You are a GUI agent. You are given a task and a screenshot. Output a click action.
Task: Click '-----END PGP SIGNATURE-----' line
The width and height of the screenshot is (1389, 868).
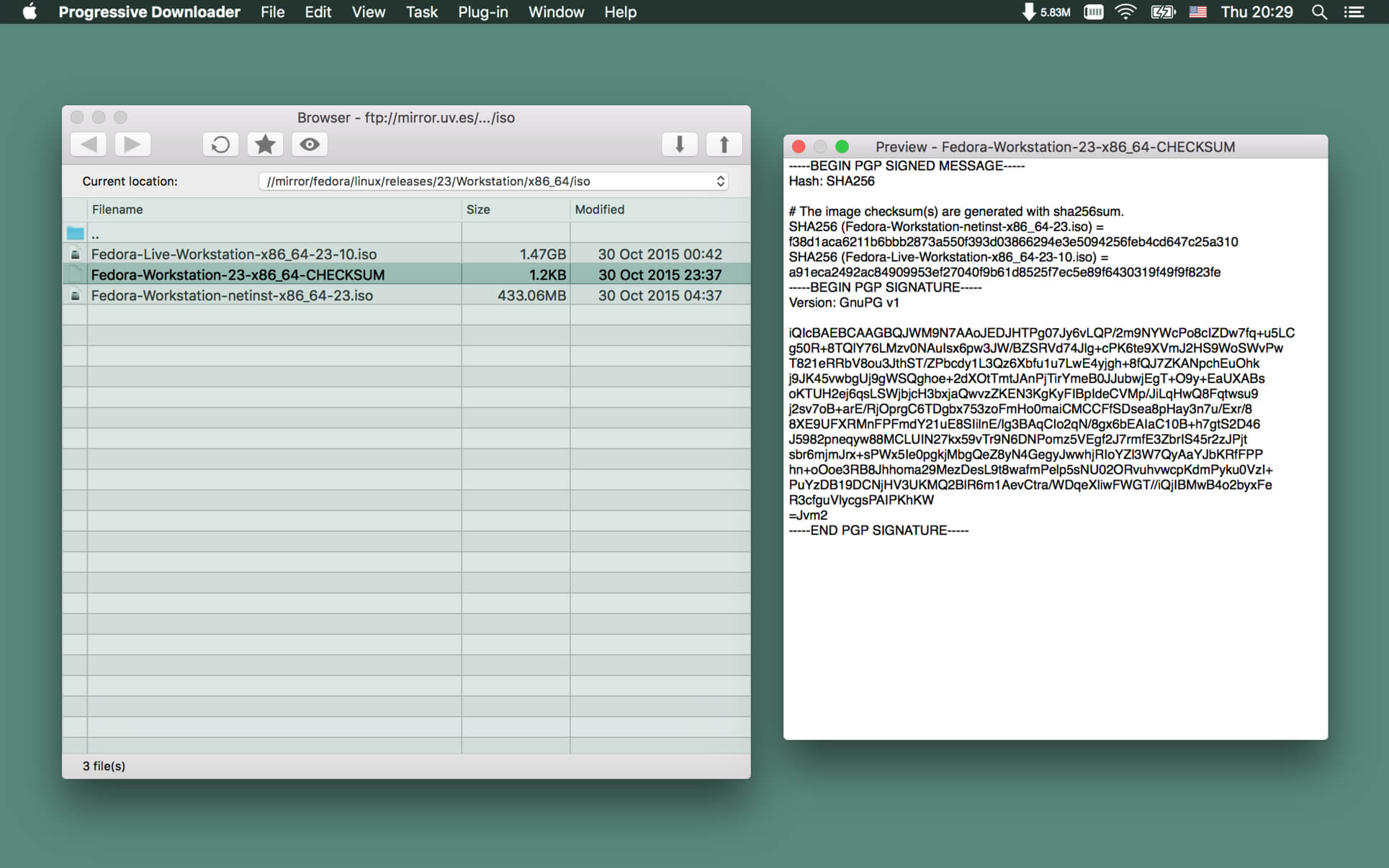[878, 530]
